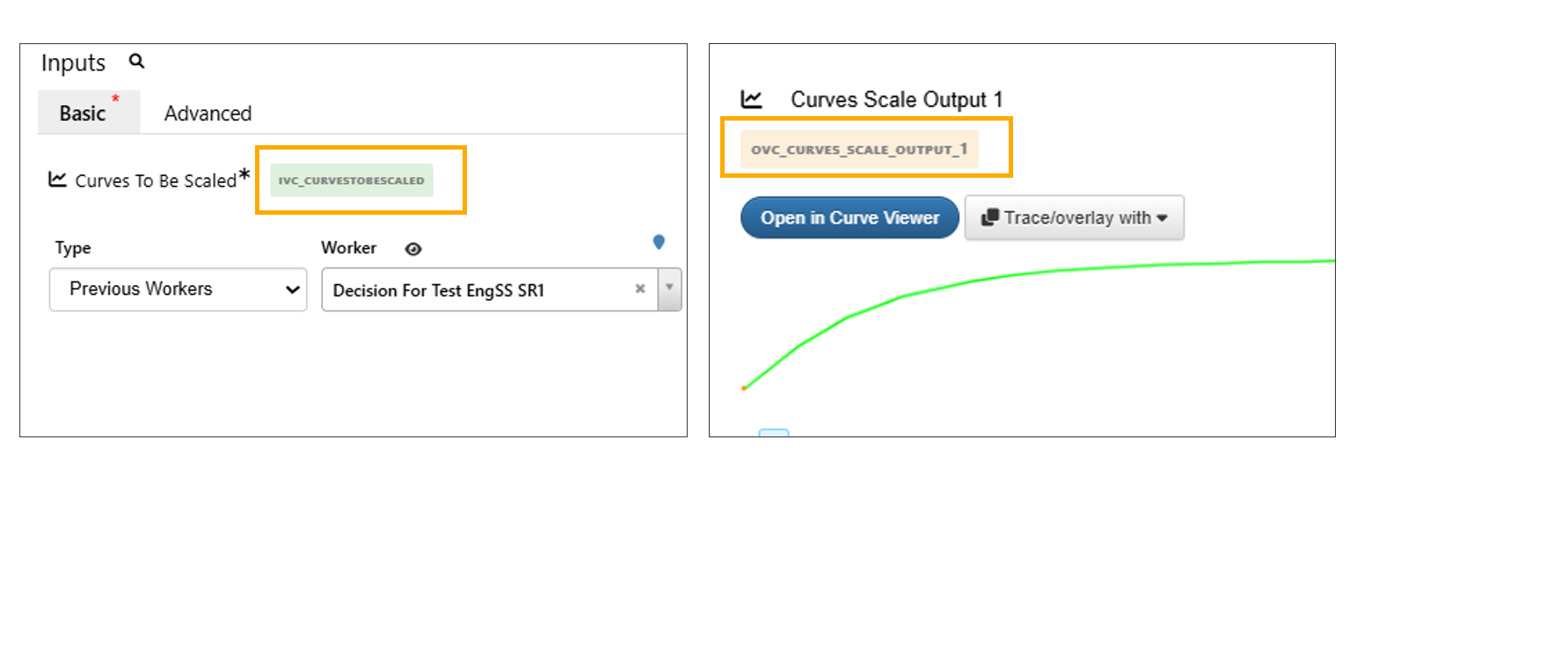1568x660 pixels.
Task: Click the orange start point of curve
Action: (744, 388)
